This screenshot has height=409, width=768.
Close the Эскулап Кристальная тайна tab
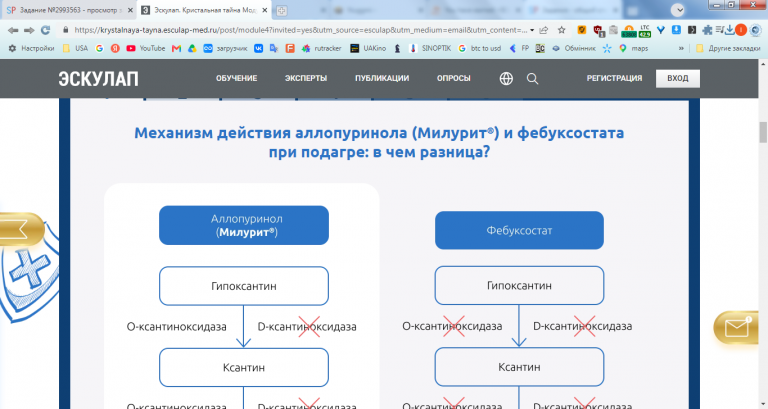coord(264,10)
